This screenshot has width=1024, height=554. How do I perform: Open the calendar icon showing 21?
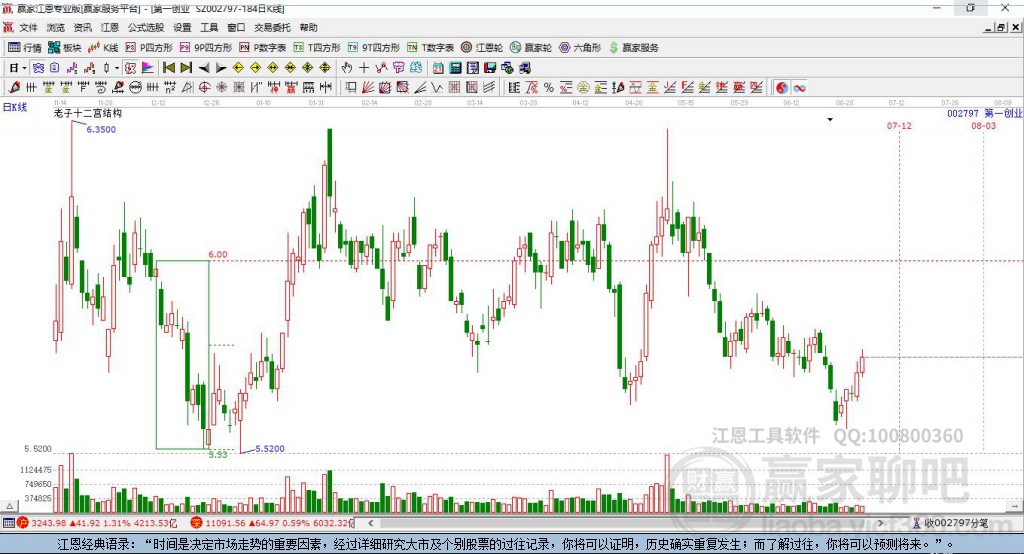click(438, 68)
